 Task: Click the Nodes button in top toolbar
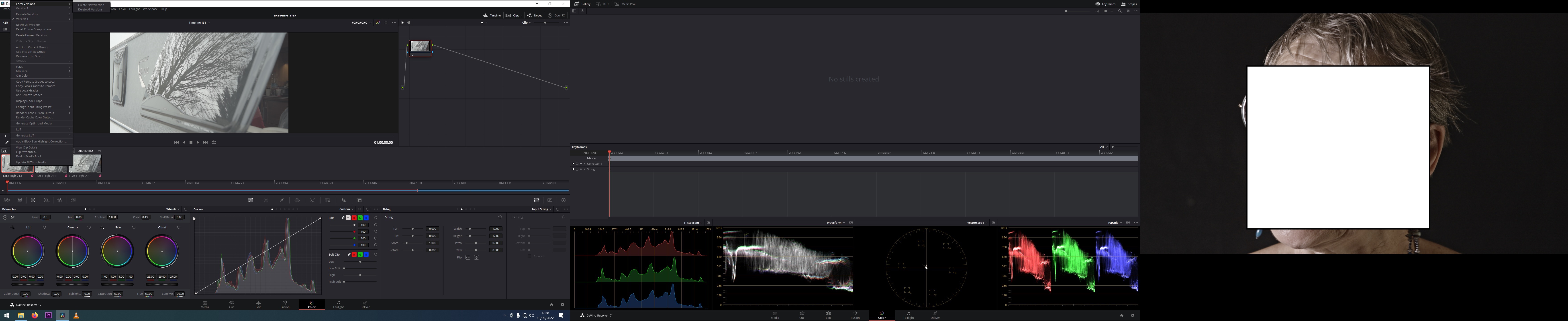(535, 15)
